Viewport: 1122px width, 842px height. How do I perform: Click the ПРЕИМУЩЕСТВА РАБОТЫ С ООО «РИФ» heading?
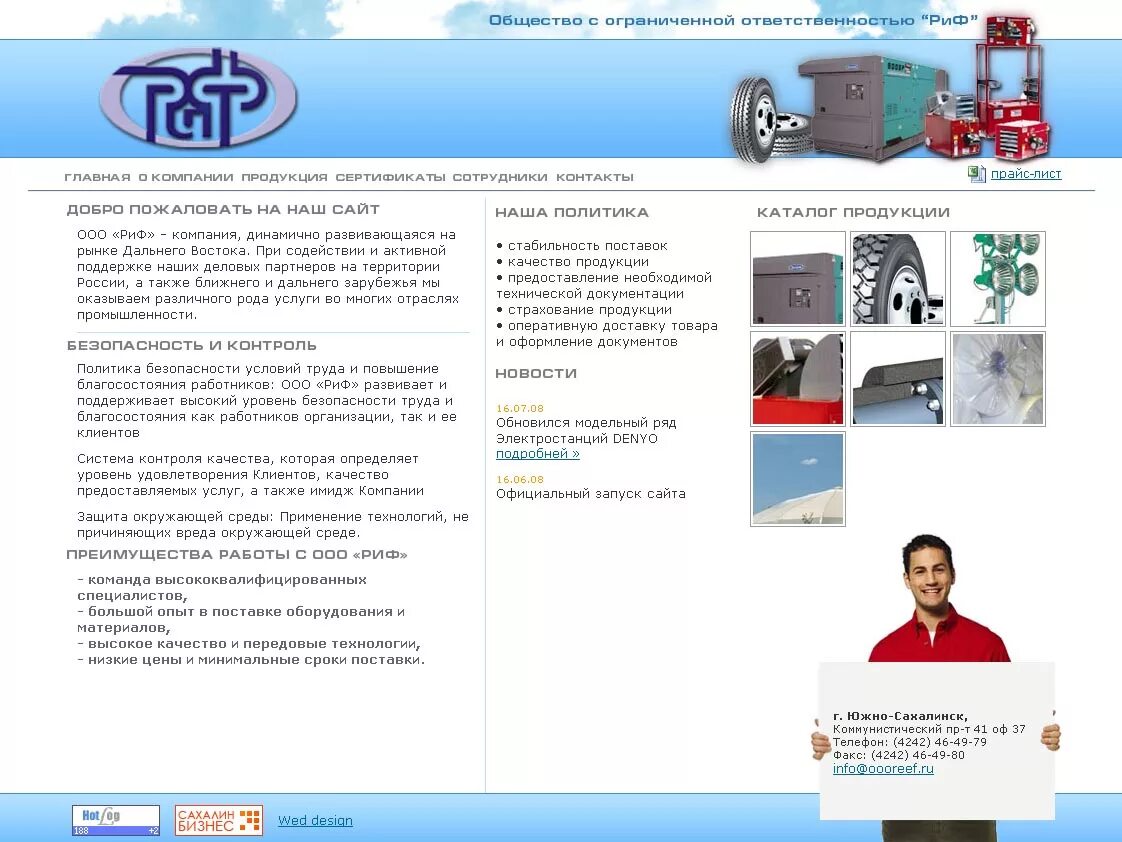(237, 554)
